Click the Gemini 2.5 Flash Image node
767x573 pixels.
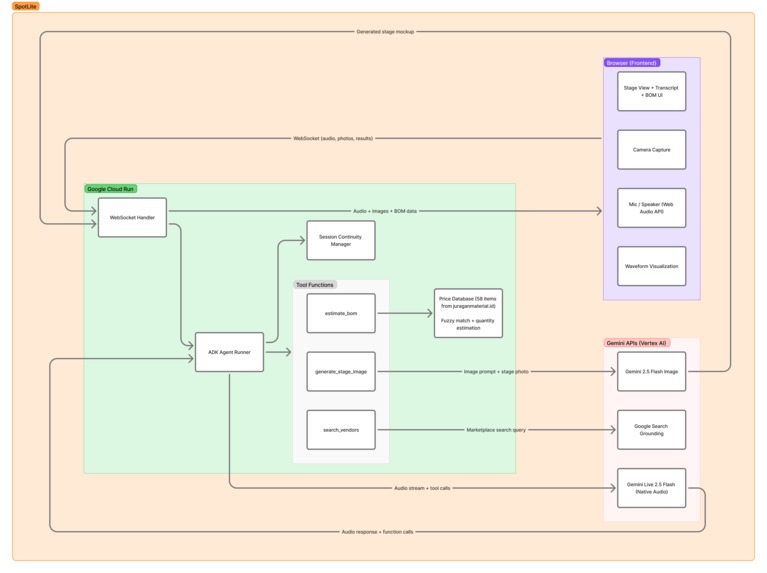click(652, 371)
